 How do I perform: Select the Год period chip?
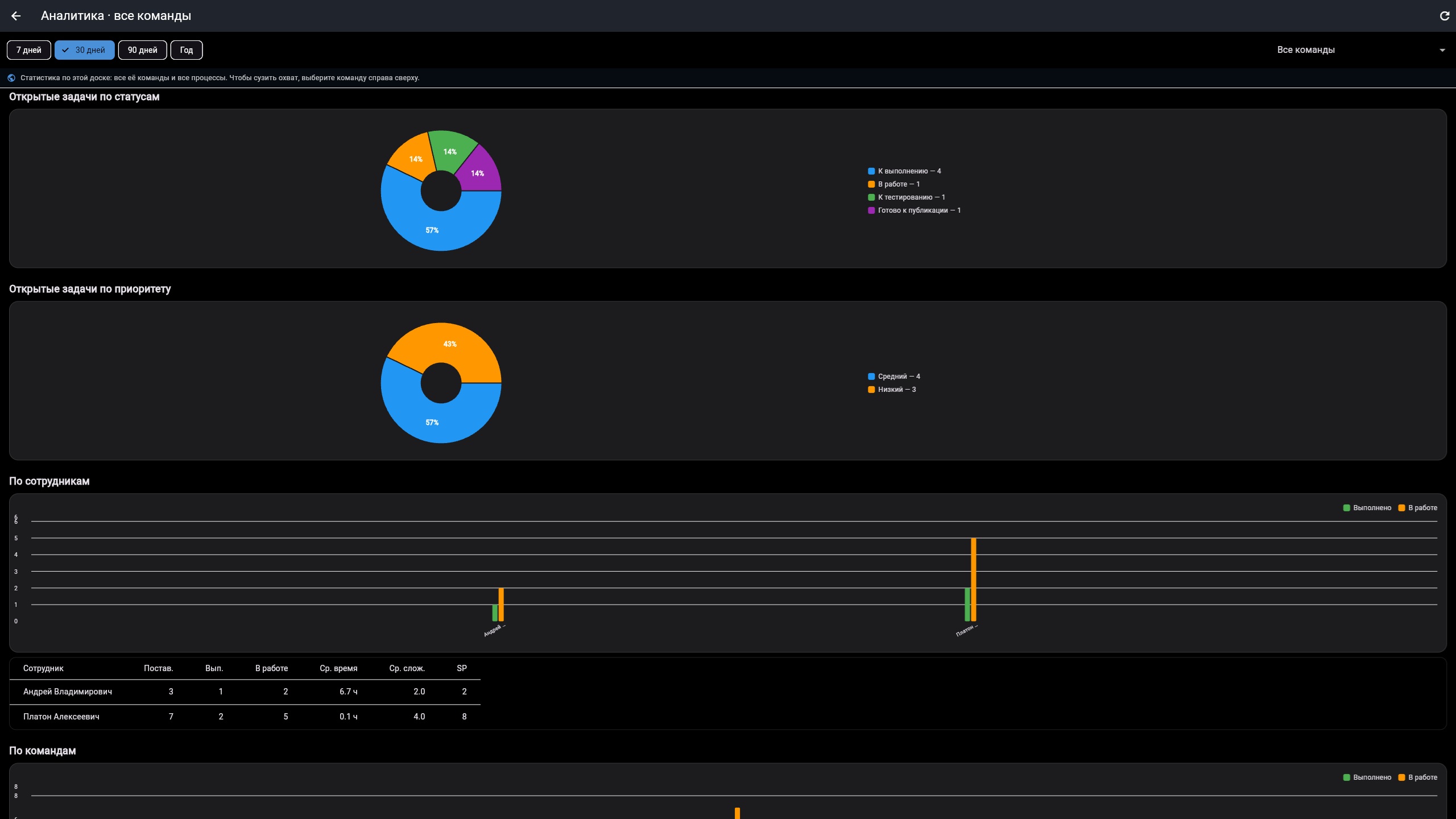tap(187, 50)
